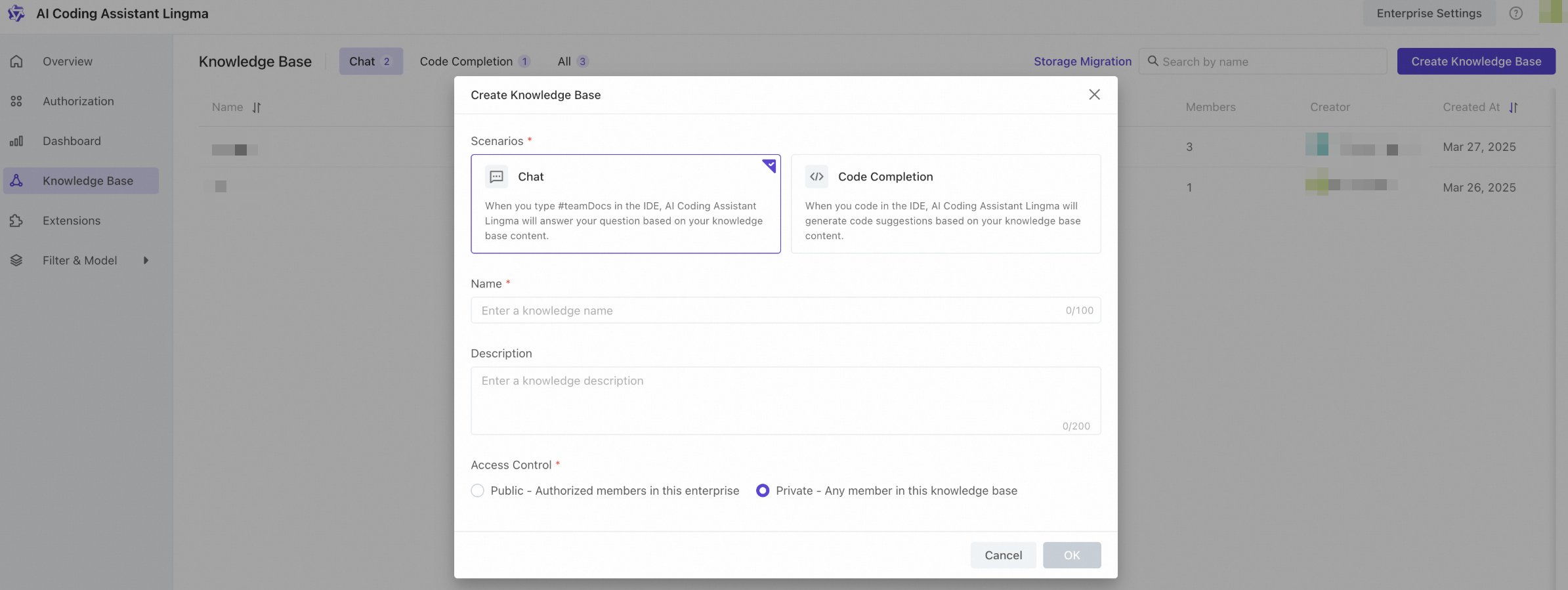Screen dimensions: 1568x590
Task: Click the Create Knowledge Base button
Action: [x=1476, y=61]
